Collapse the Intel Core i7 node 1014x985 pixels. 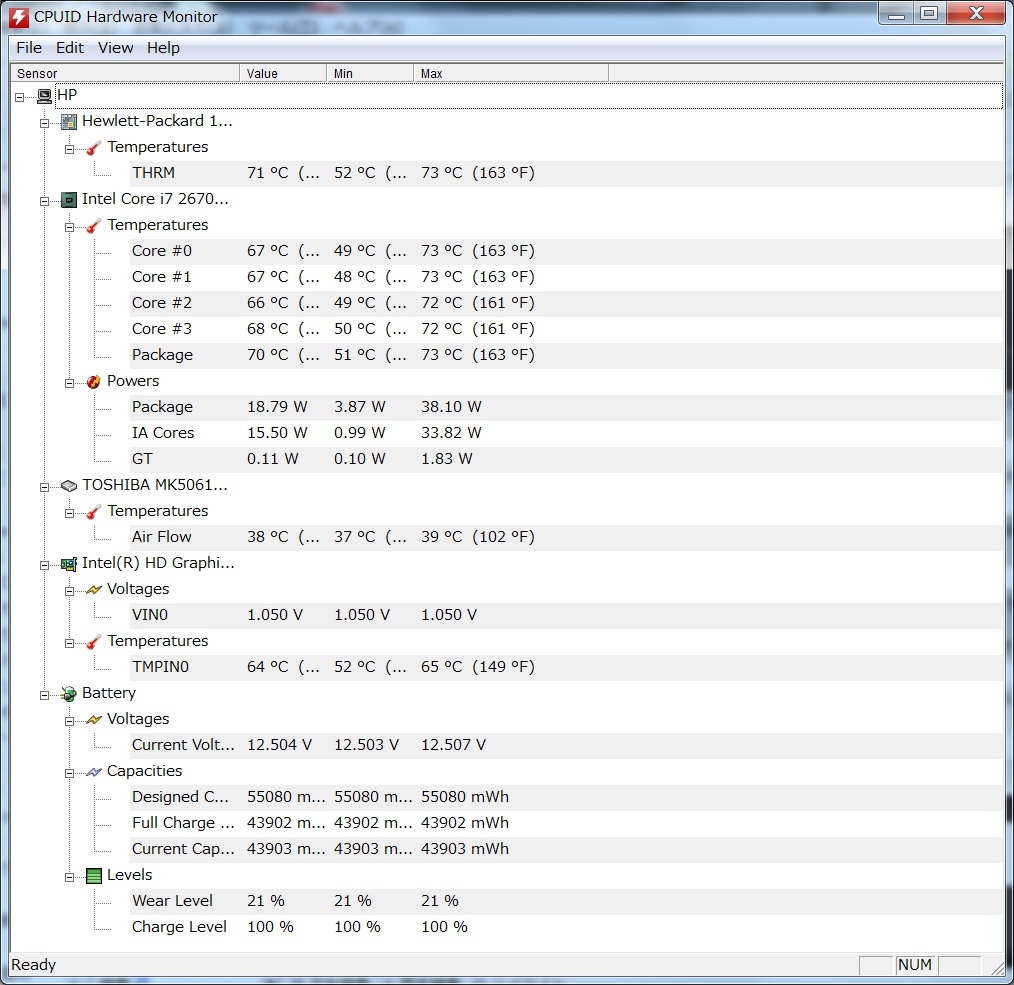[x=45, y=200]
